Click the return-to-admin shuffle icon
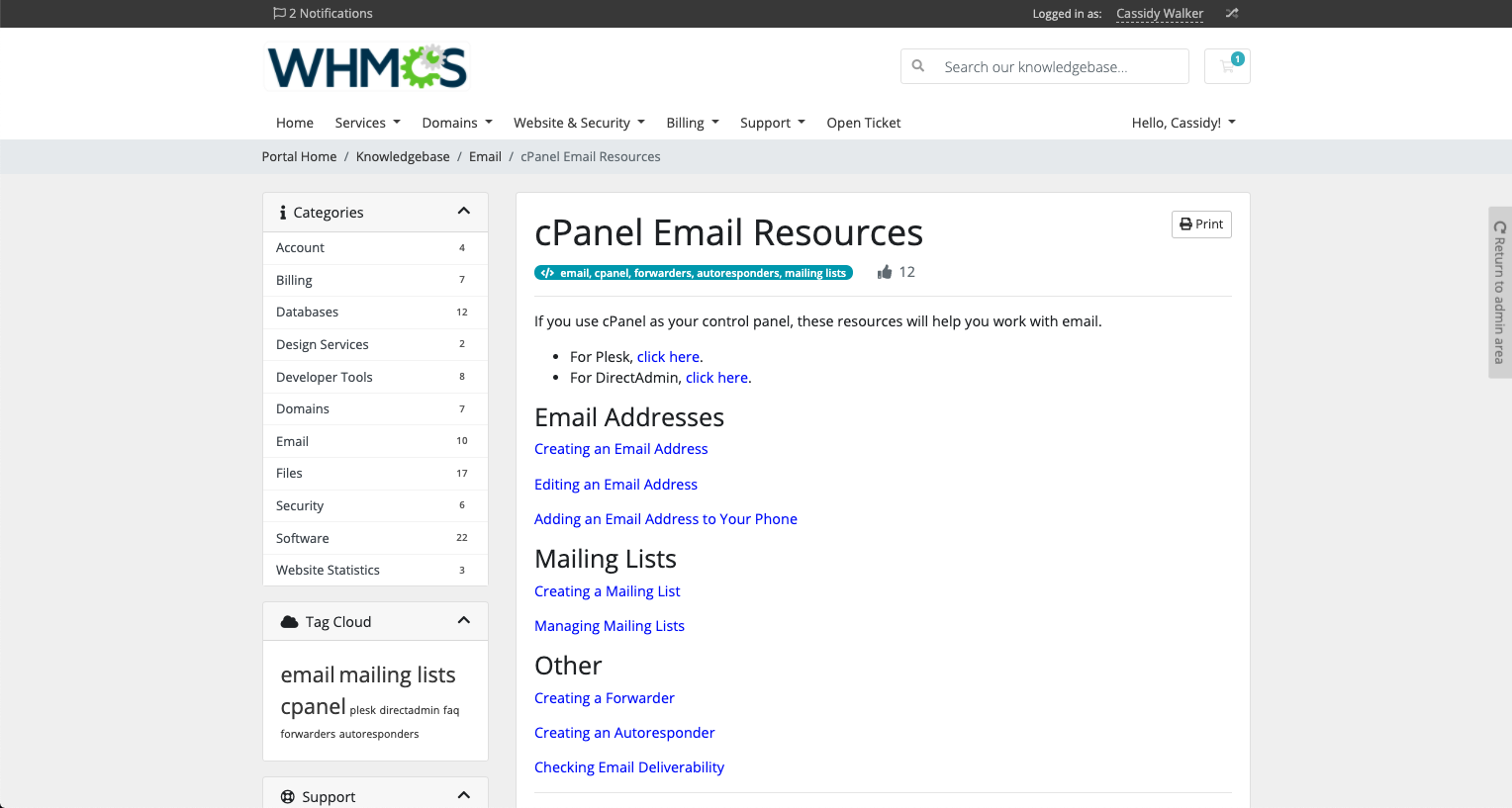The height and width of the screenshot is (808, 1512). pyautogui.click(x=1232, y=14)
